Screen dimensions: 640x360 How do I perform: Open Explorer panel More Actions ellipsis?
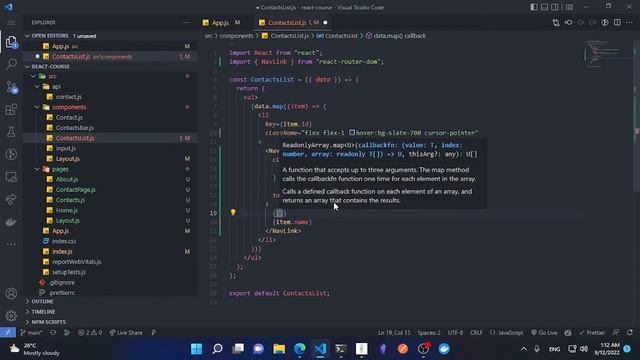pos(187,22)
